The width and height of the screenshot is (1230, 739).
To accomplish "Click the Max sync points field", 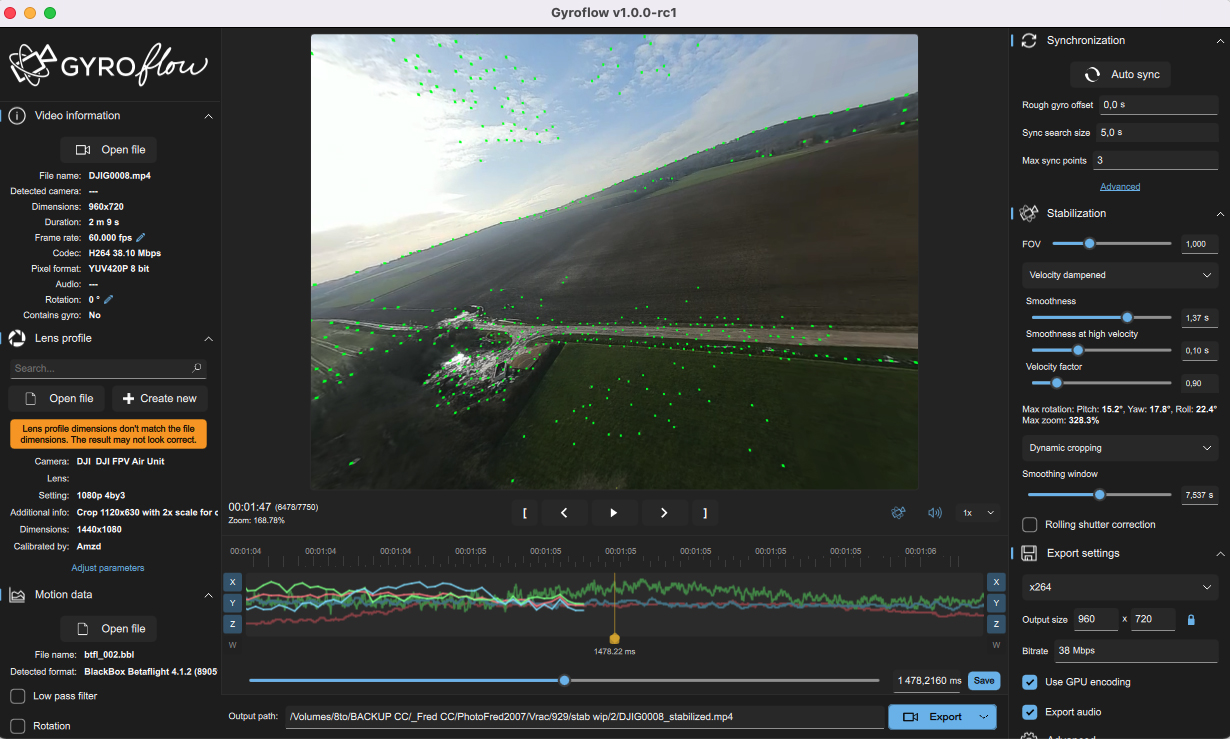I will coord(1155,160).
